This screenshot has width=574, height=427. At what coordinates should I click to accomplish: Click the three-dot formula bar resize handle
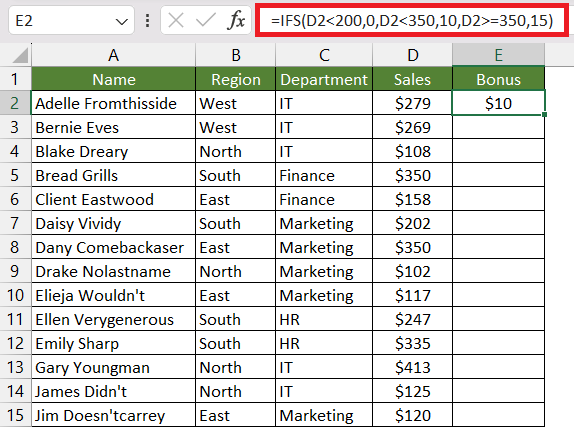click(x=147, y=21)
